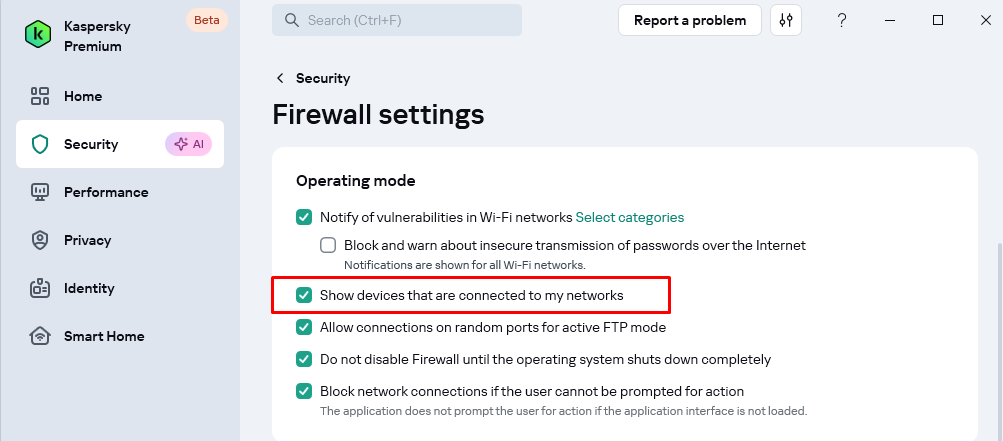
Task: Click the Privacy shield icon
Action: pyautogui.click(x=40, y=240)
